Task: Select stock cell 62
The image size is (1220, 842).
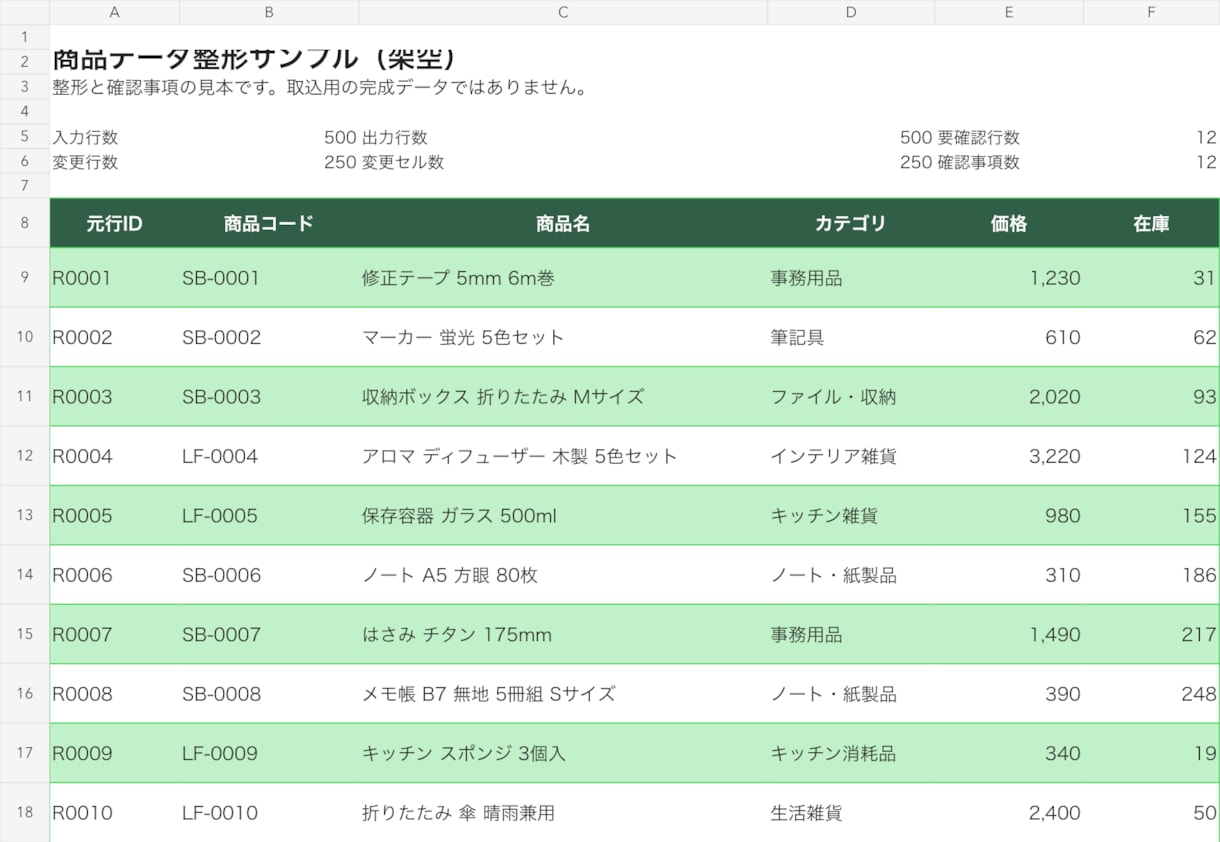Action: [x=1152, y=337]
